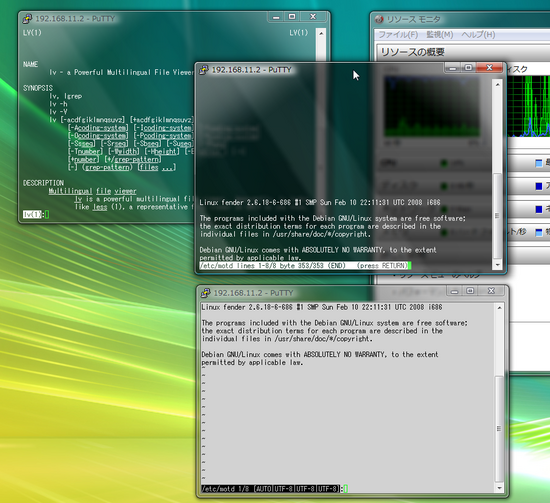Click the [+/grep-pattern] option text

(133, 159)
